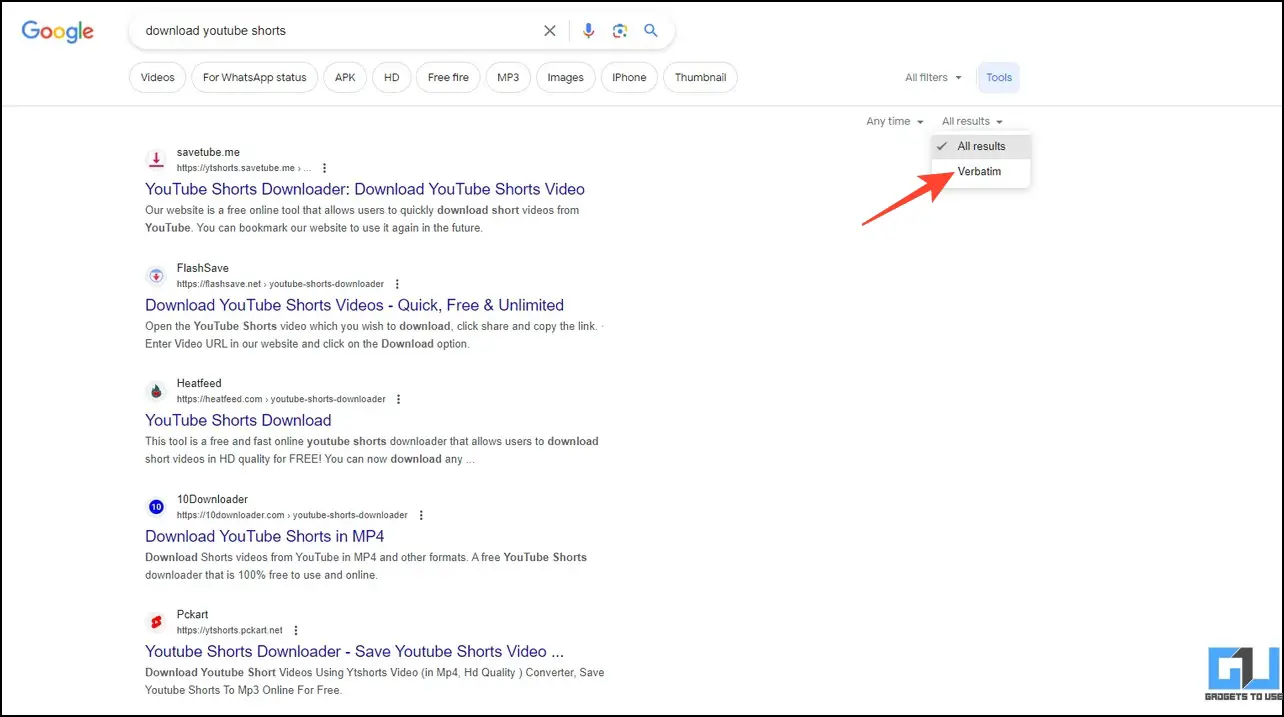The width and height of the screenshot is (1284, 717).
Task: Click the savetube.me site favicon
Action: [x=156, y=160]
